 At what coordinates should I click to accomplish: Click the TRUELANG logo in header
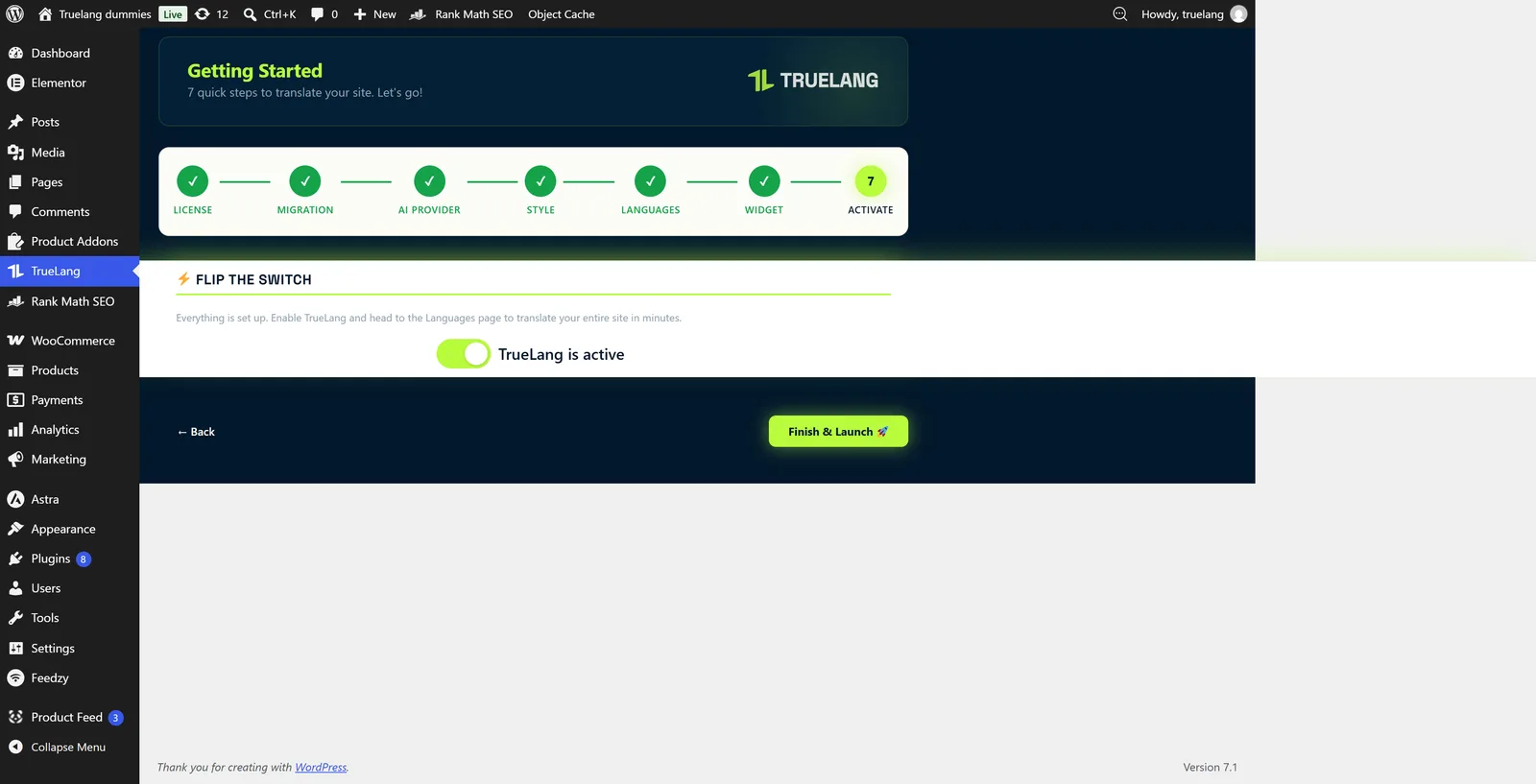[x=813, y=81]
